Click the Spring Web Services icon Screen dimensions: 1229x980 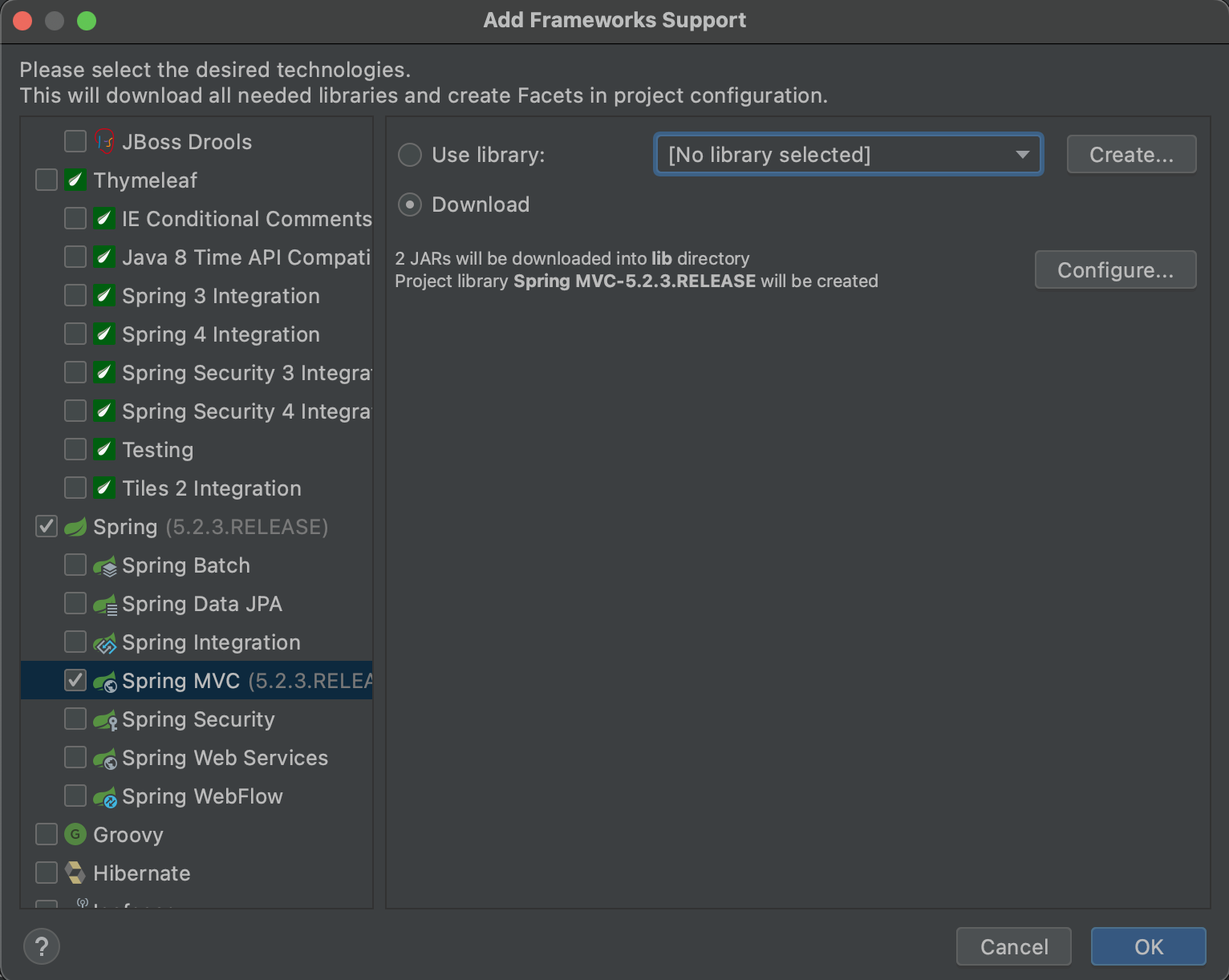(x=105, y=759)
